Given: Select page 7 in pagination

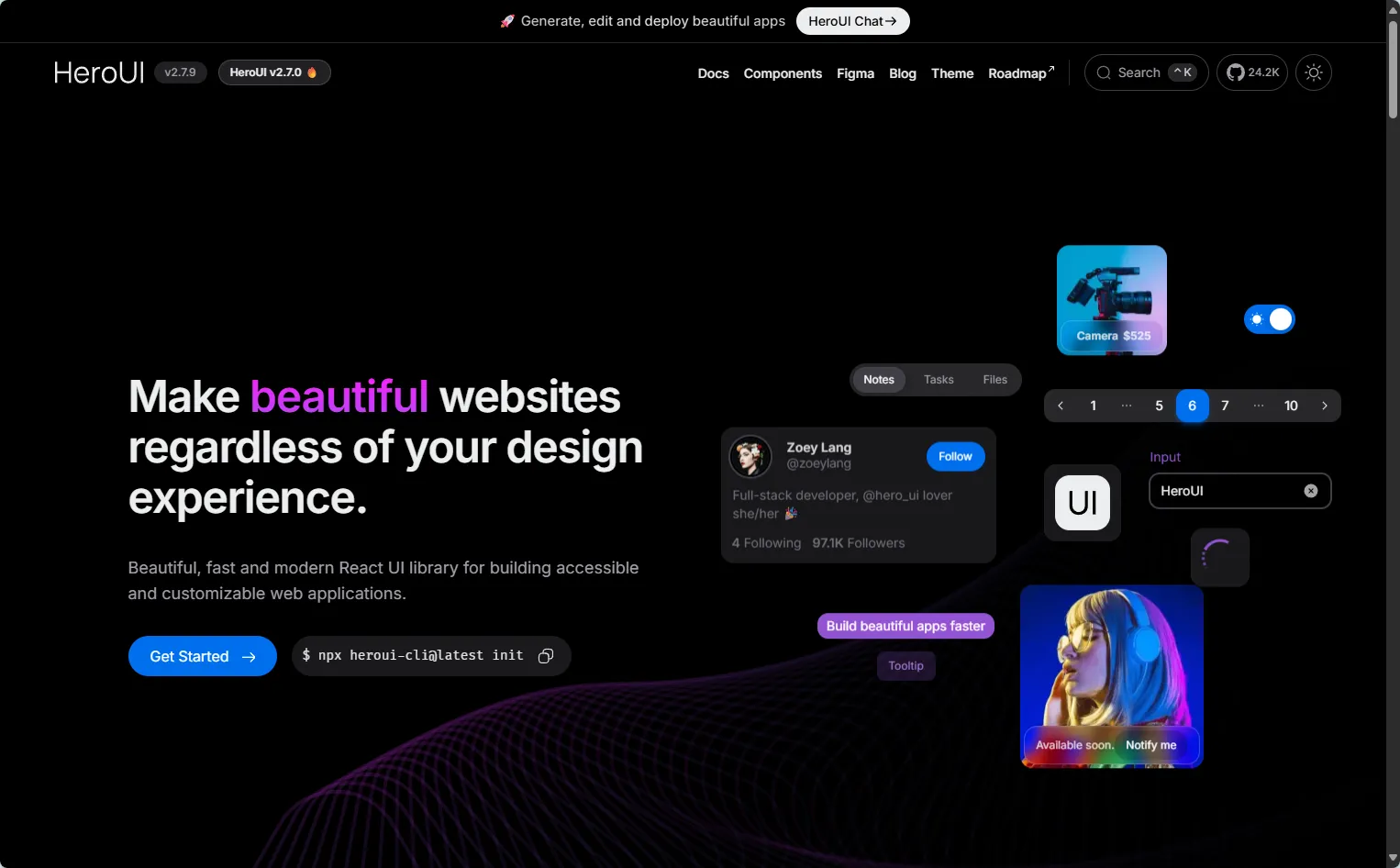Looking at the screenshot, I should coord(1226,406).
